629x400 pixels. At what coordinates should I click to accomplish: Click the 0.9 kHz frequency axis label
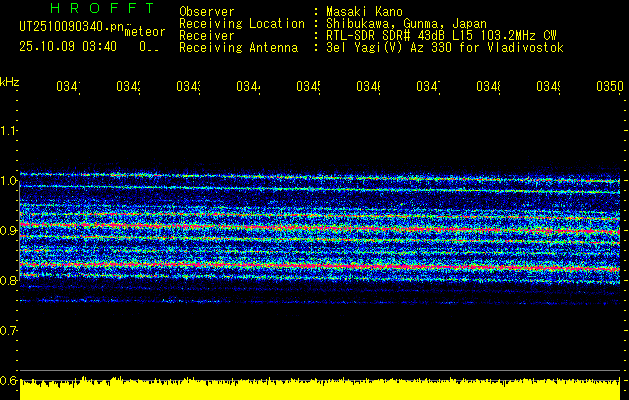9,231
